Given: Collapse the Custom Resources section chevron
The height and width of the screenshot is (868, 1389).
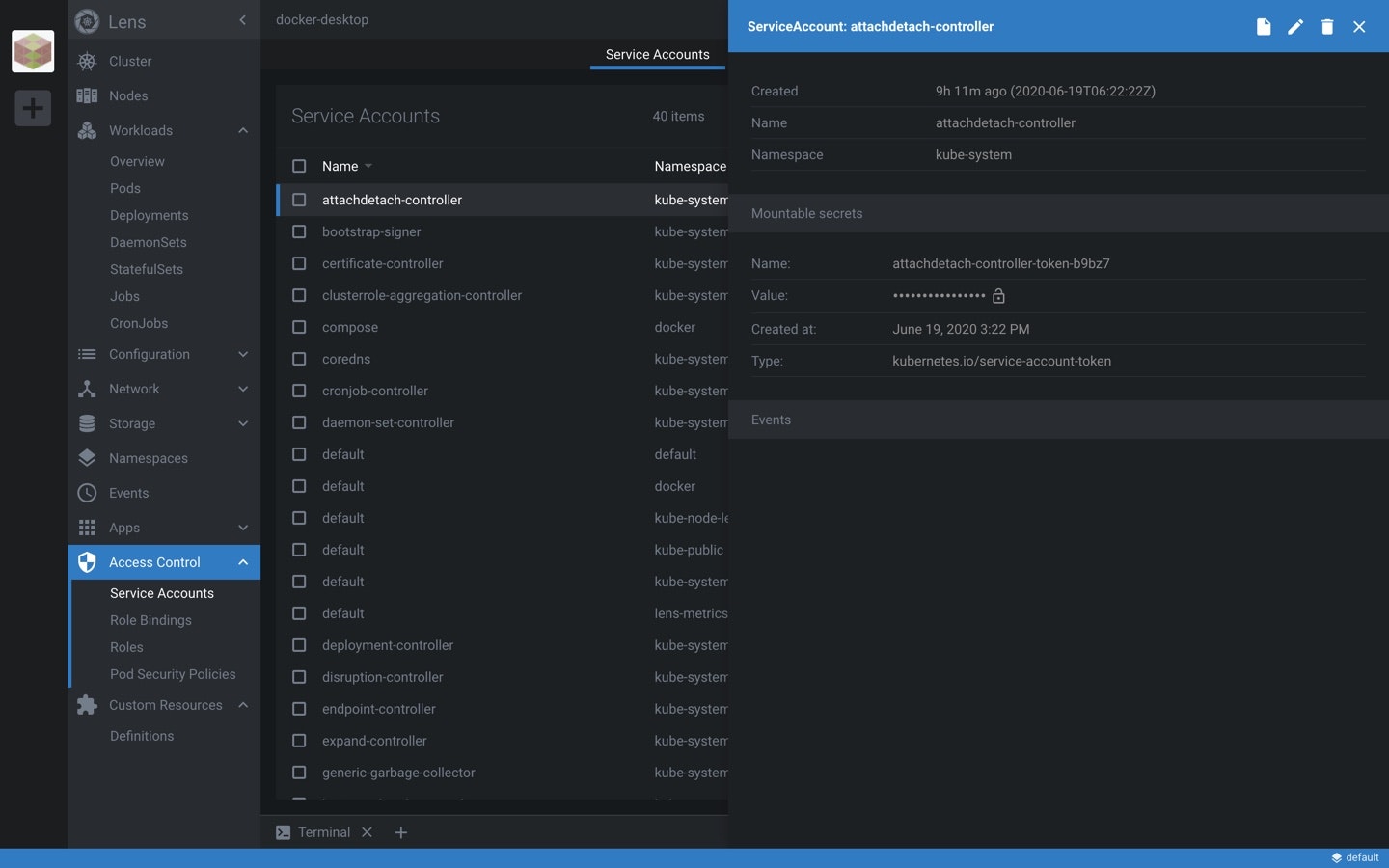Looking at the screenshot, I should [x=243, y=705].
